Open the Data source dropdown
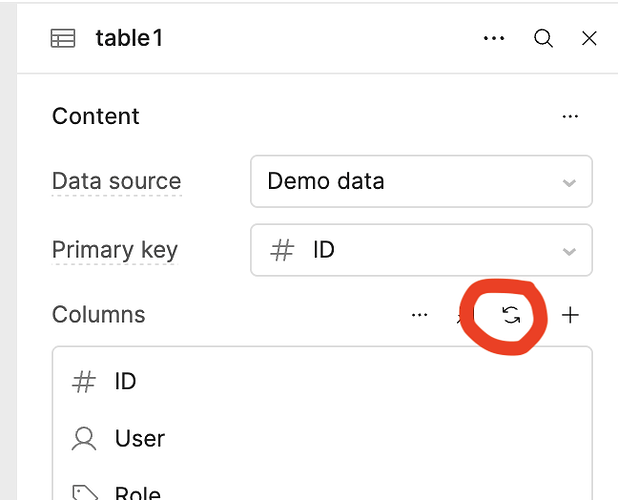The height and width of the screenshot is (500, 618). [x=421, y=181]
